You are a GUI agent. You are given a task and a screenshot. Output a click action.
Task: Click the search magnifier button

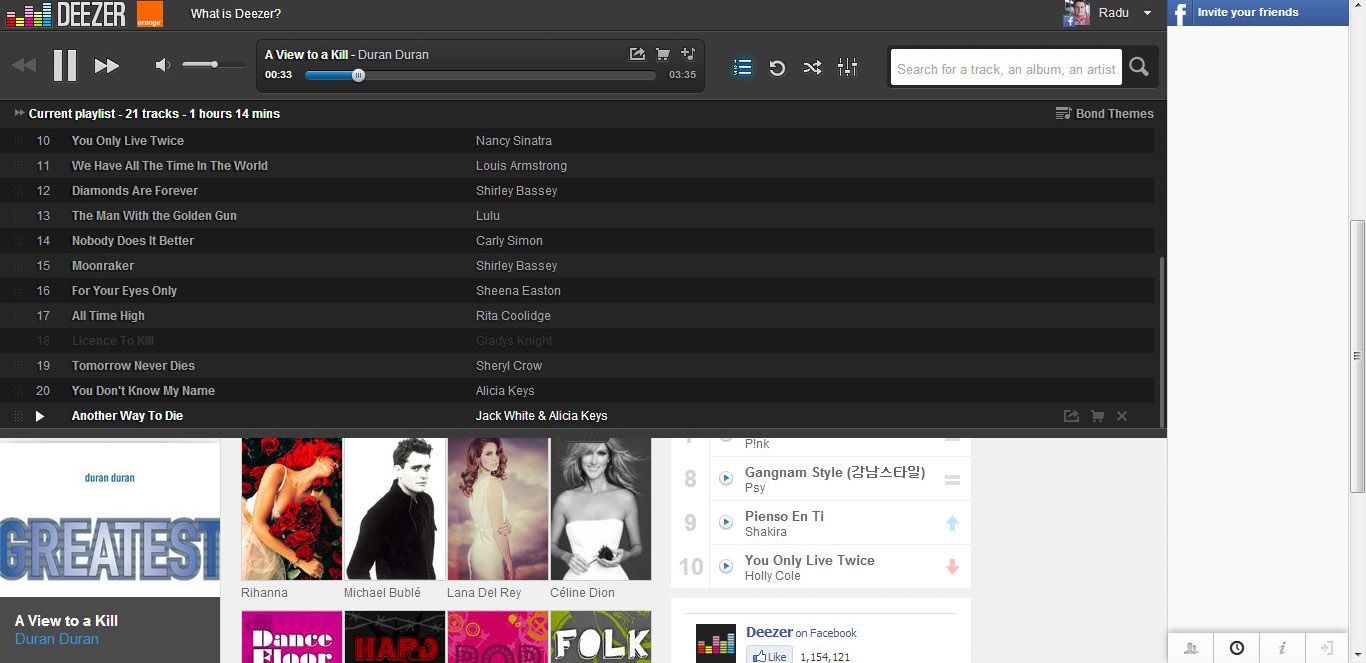1139,67
